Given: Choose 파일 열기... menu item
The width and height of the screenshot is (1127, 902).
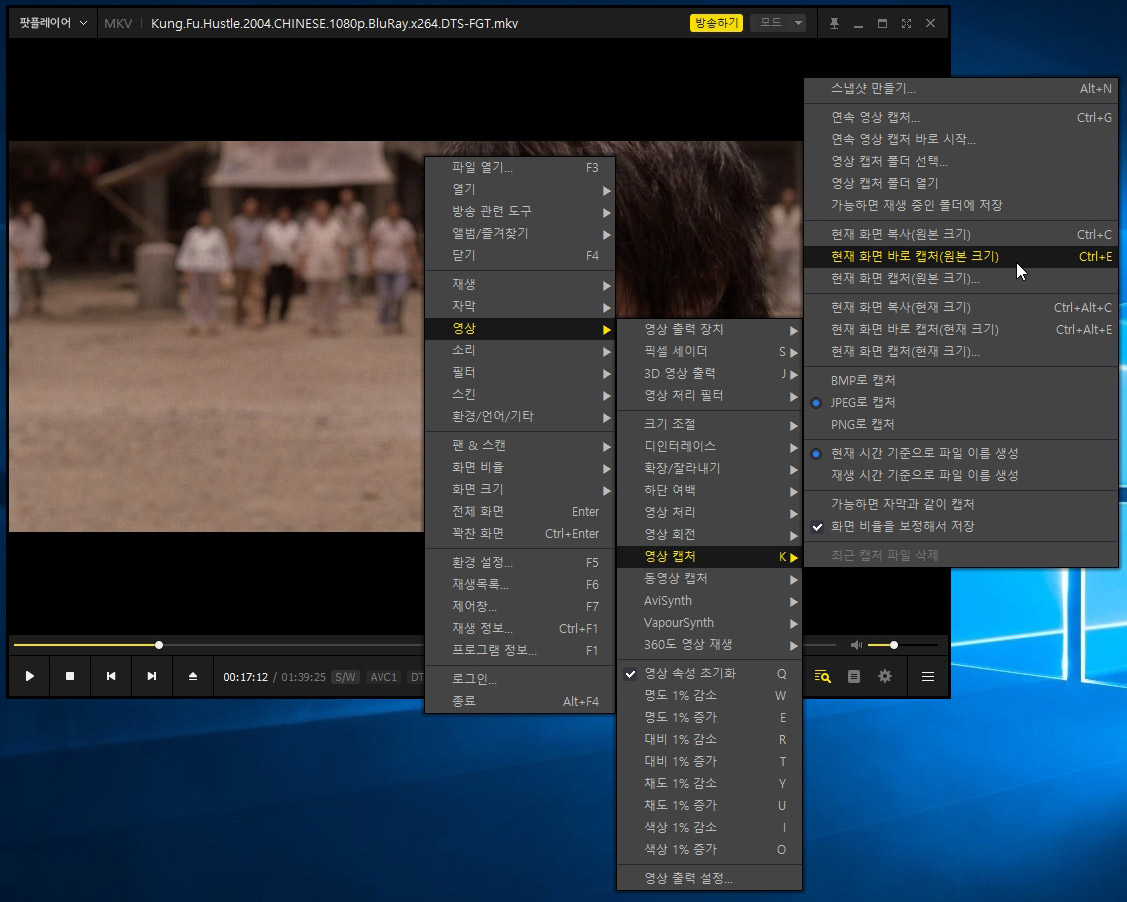Looking at the screenshot, I should [520, 167].
